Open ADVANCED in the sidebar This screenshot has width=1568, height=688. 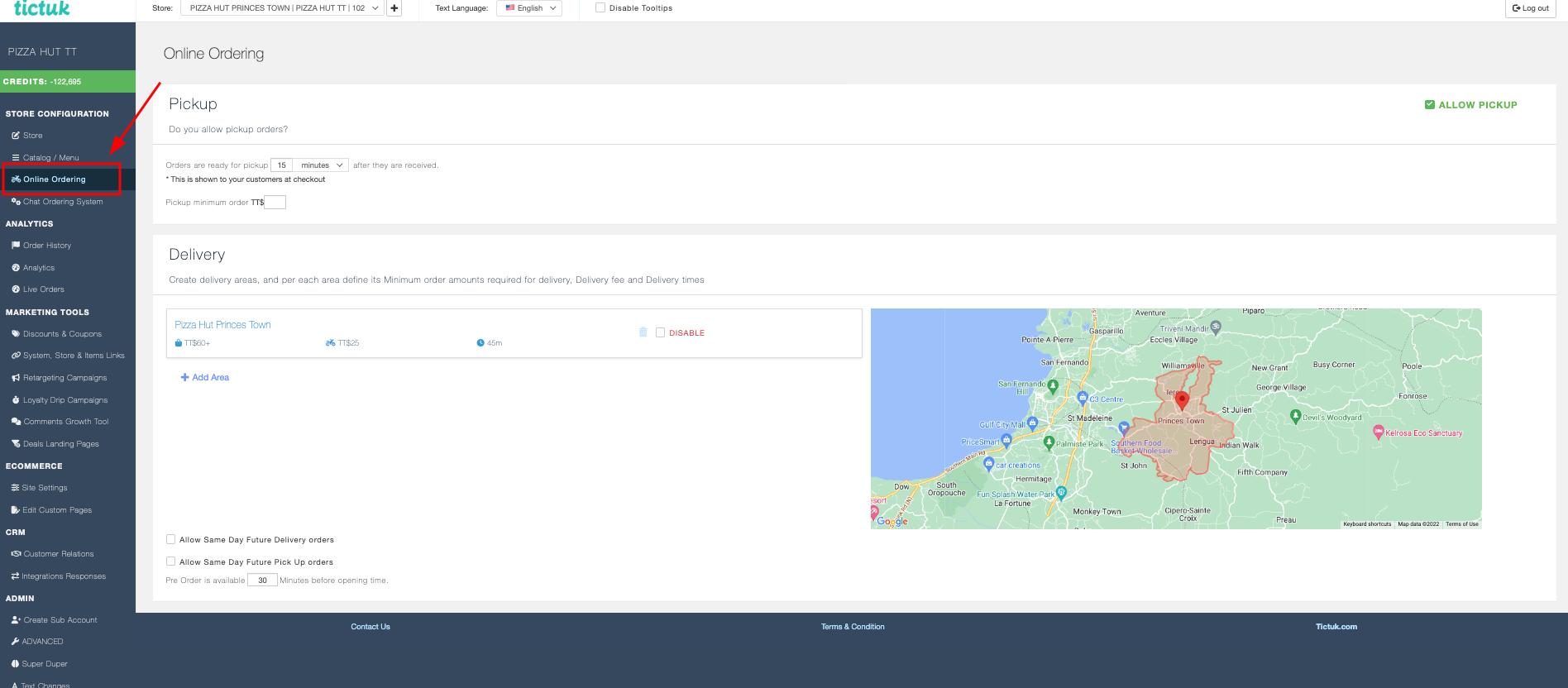[42, 642]
